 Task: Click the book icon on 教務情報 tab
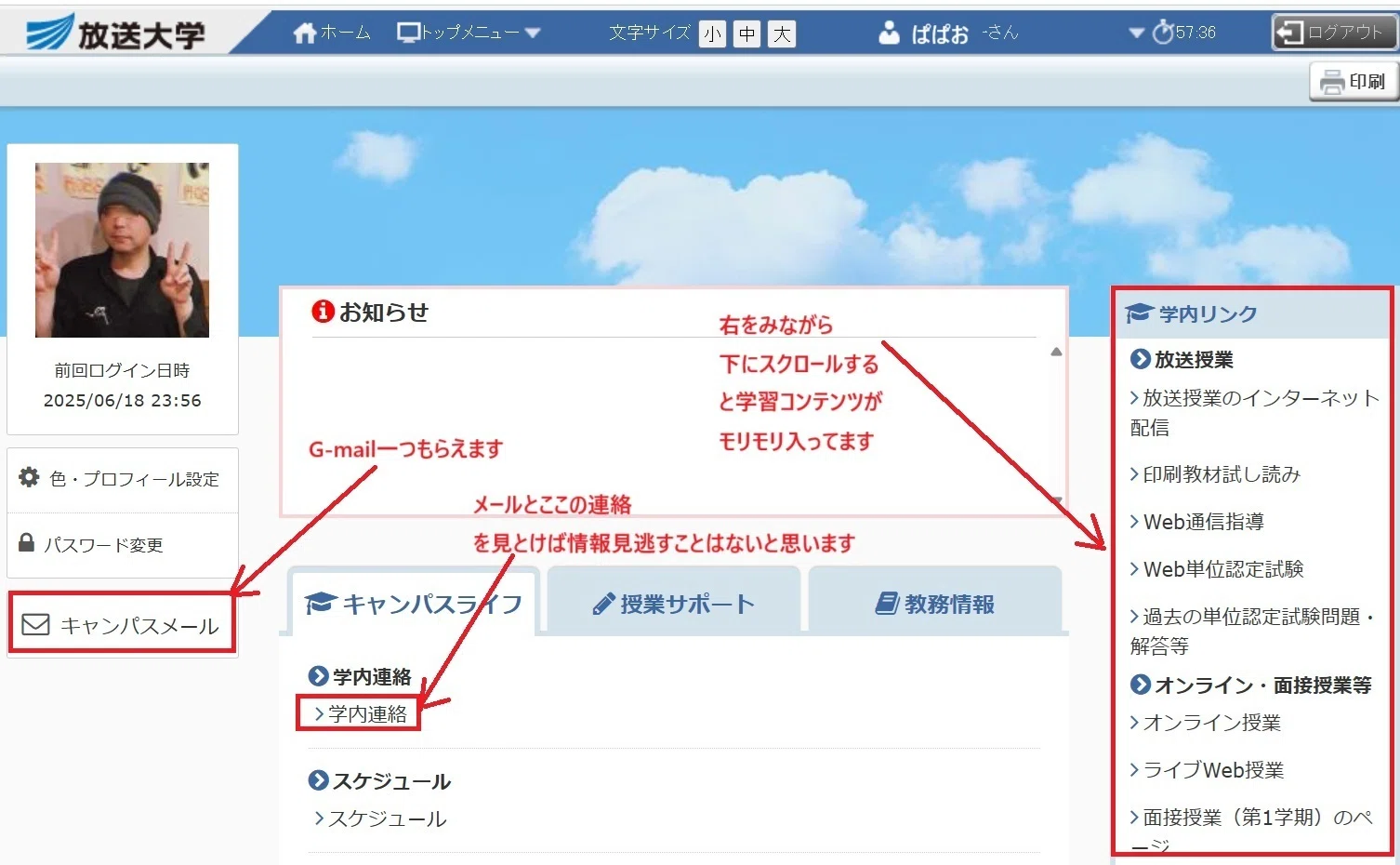point(887,604)
